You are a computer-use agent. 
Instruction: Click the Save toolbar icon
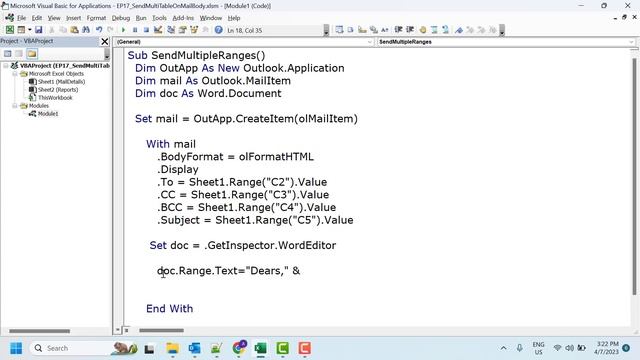click(38, 30)
